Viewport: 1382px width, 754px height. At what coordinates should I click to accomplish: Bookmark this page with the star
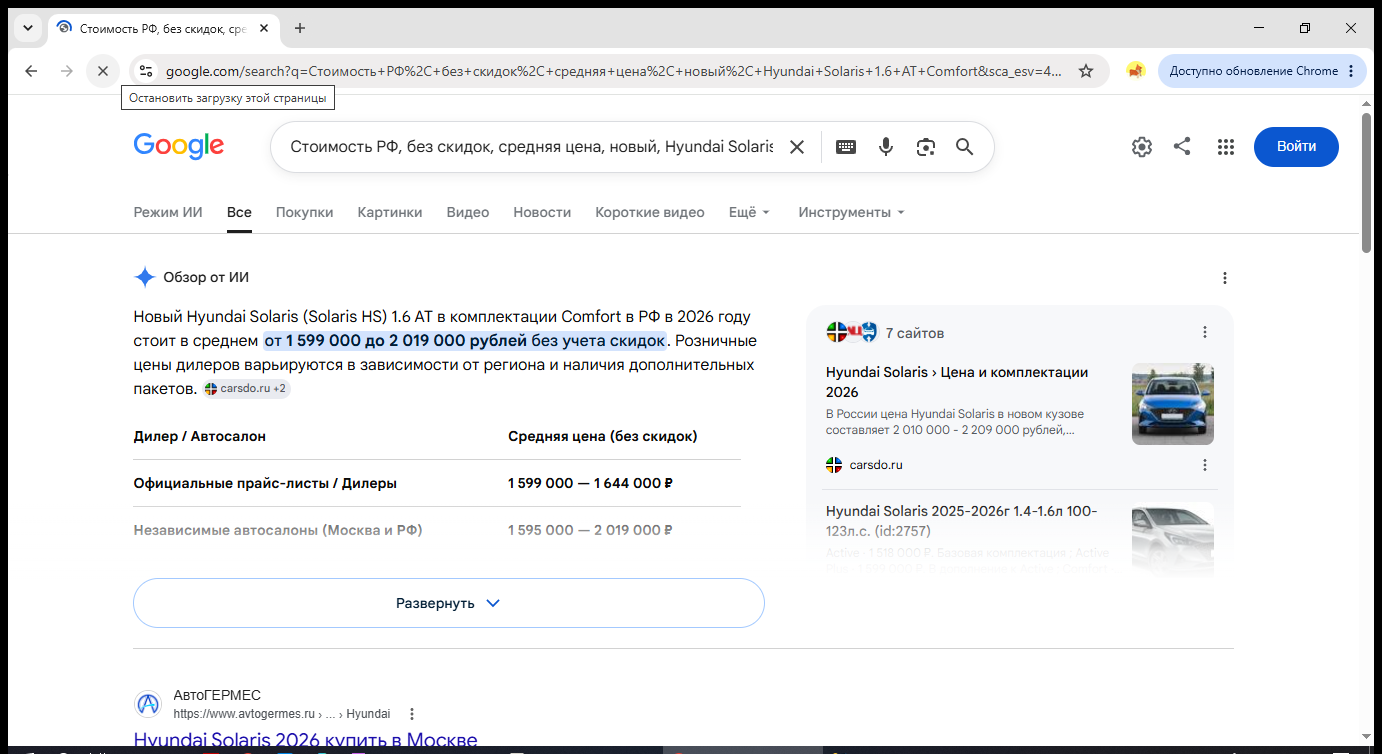pyautogui.click(x=1086, y=71)
